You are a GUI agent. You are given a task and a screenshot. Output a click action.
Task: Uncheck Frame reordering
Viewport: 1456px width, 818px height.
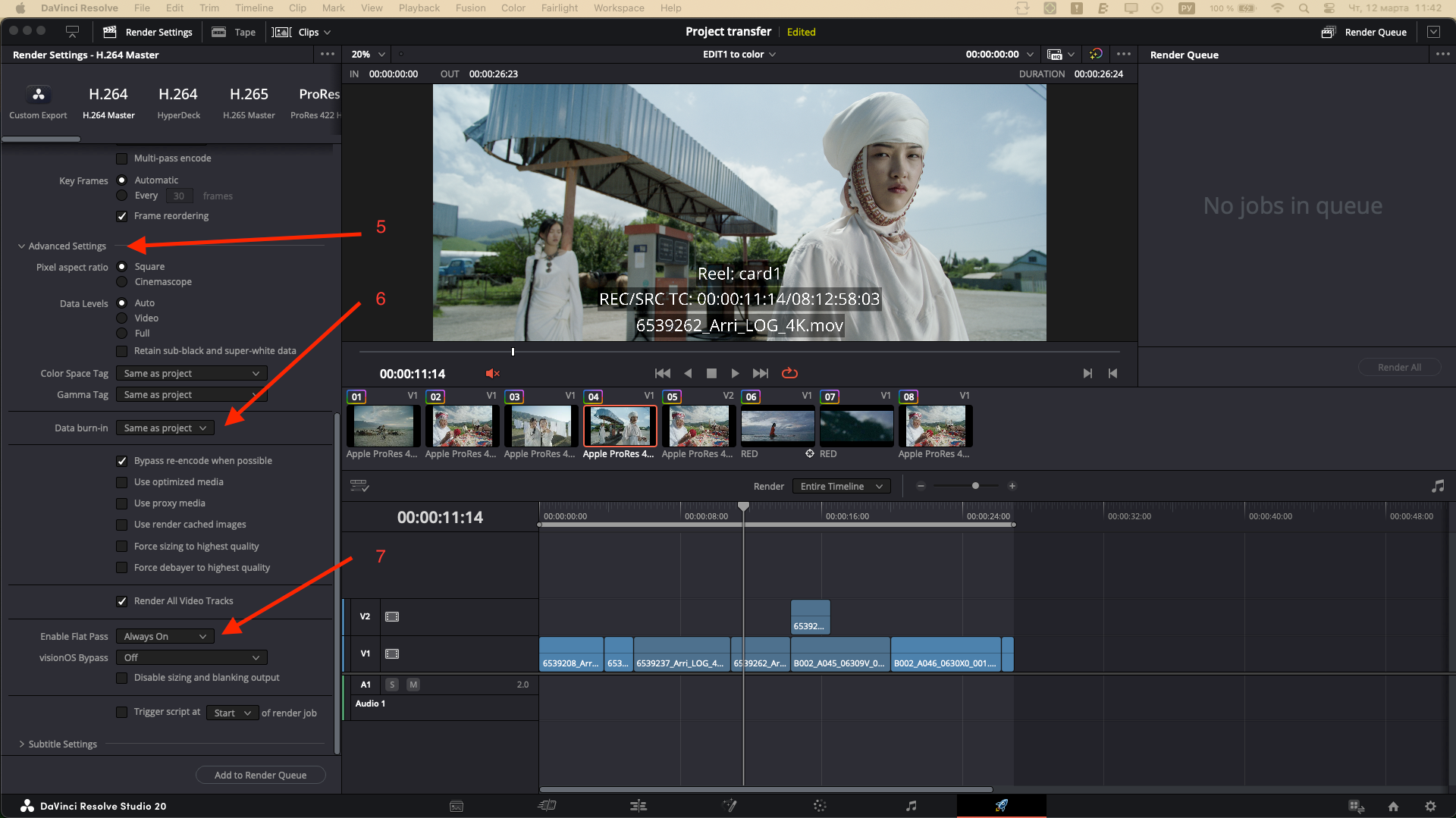pyautogui.click(x=121, y=216)
